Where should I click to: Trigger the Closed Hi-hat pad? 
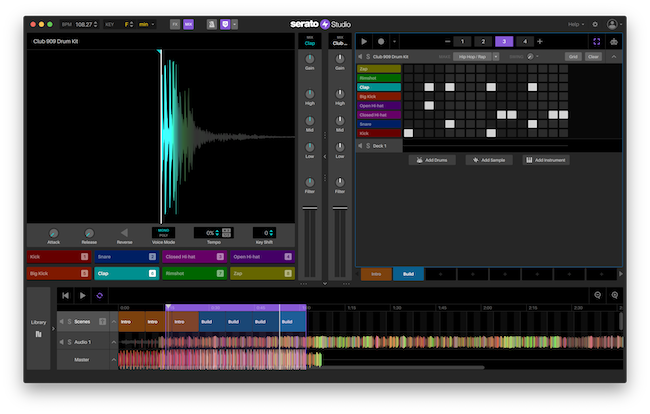tap(194, 257)
